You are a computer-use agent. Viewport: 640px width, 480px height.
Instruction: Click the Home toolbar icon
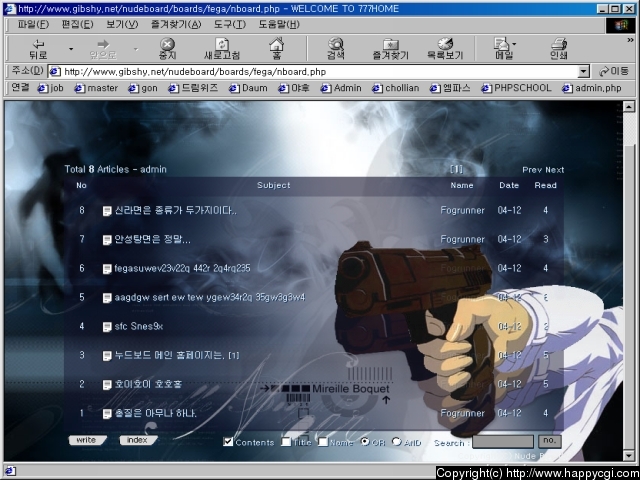pyautogui.click(x=276, y=43)
